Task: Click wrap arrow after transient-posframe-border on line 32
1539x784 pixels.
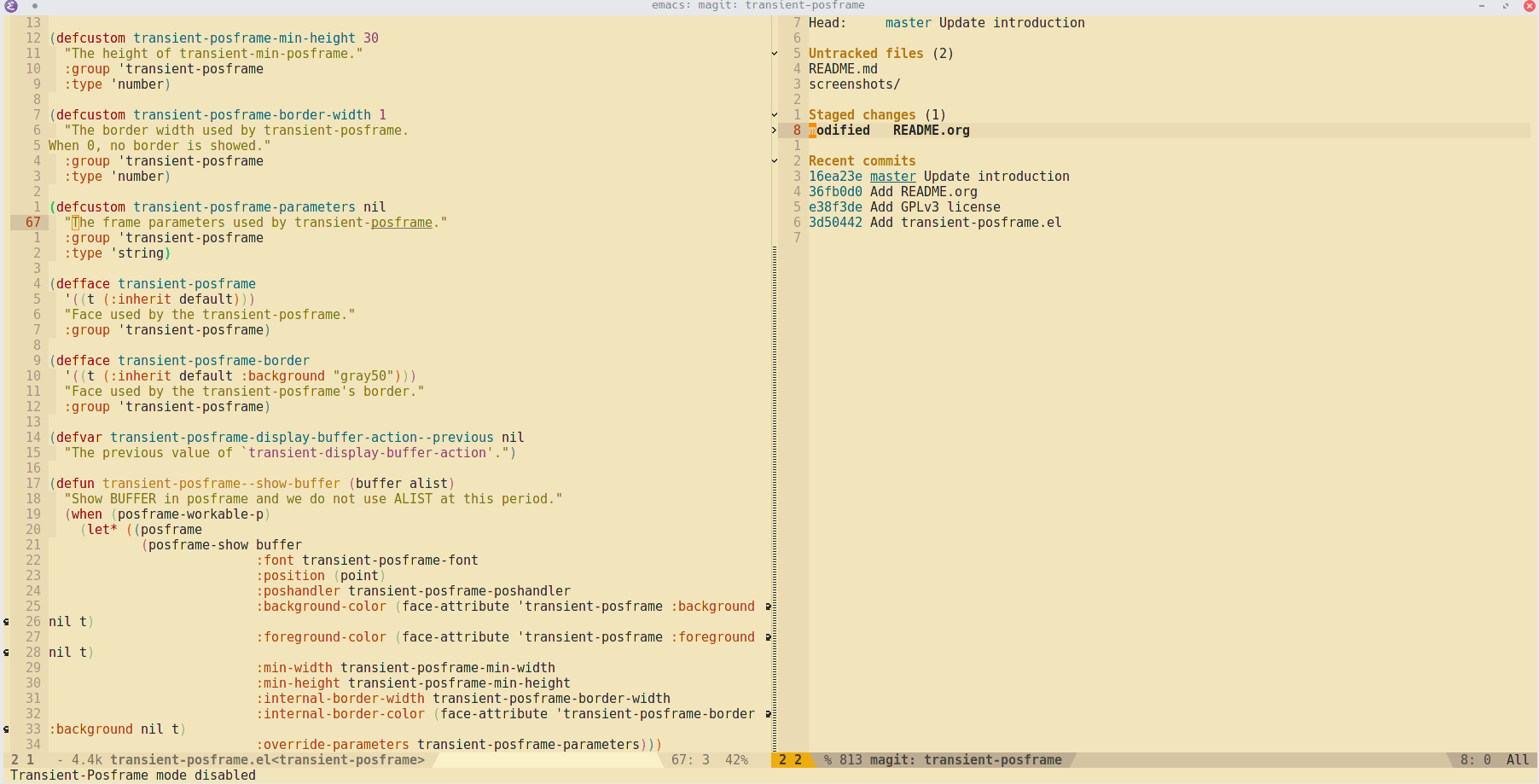Action: click(x=768, y=714)
